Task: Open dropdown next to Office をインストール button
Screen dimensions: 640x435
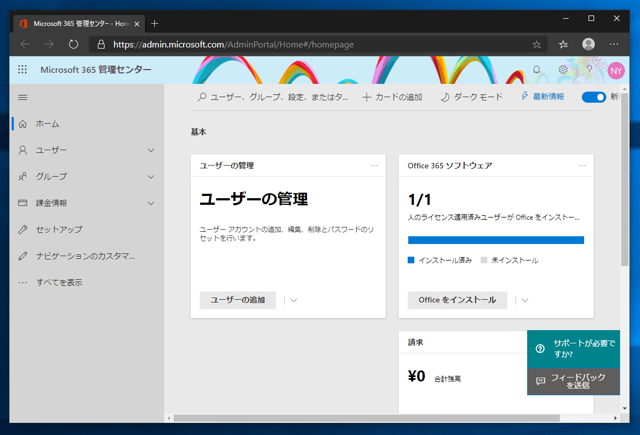Action: click(525, 300)
